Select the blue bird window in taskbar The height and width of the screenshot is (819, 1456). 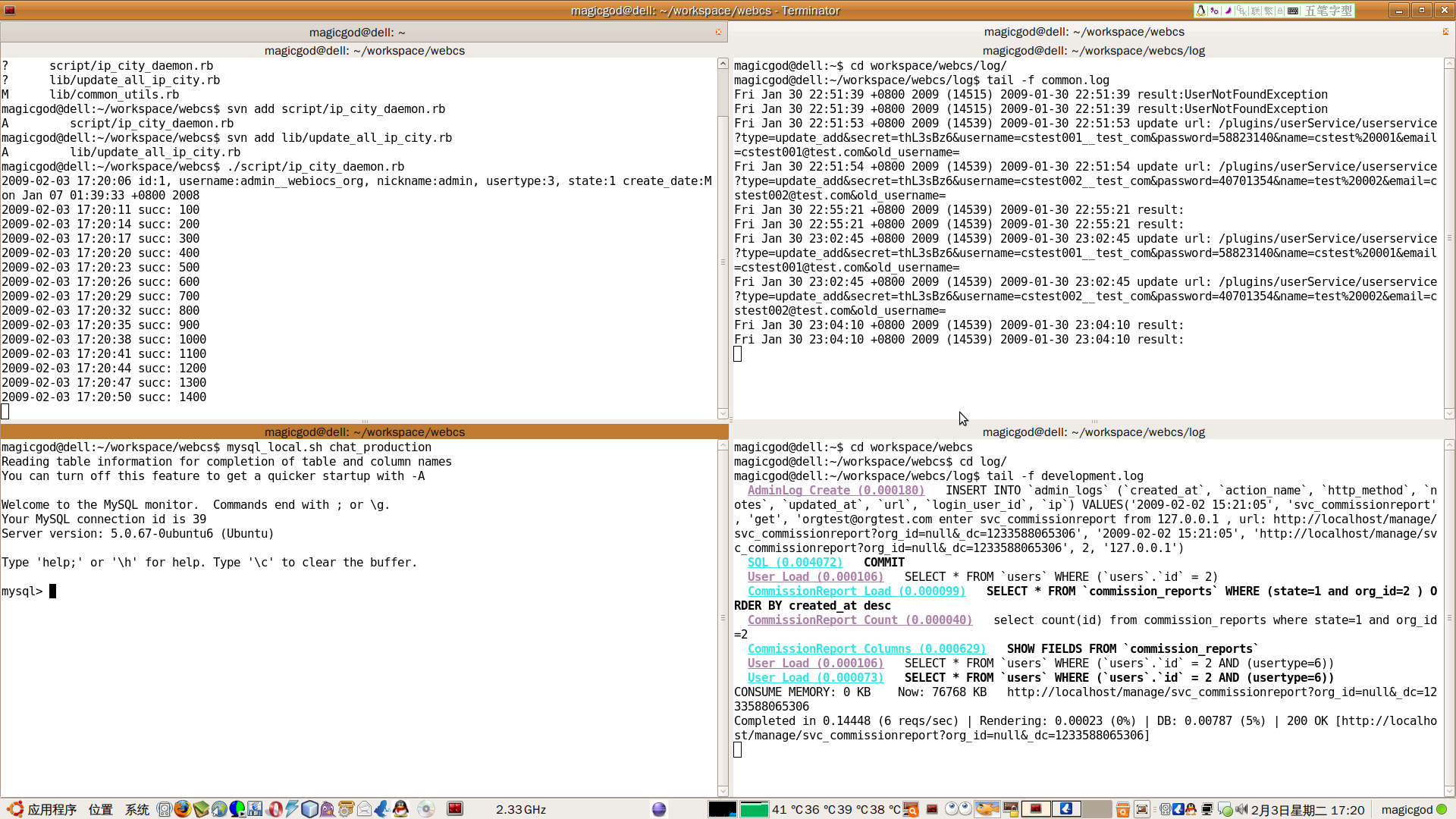[x=1065, y=808]
